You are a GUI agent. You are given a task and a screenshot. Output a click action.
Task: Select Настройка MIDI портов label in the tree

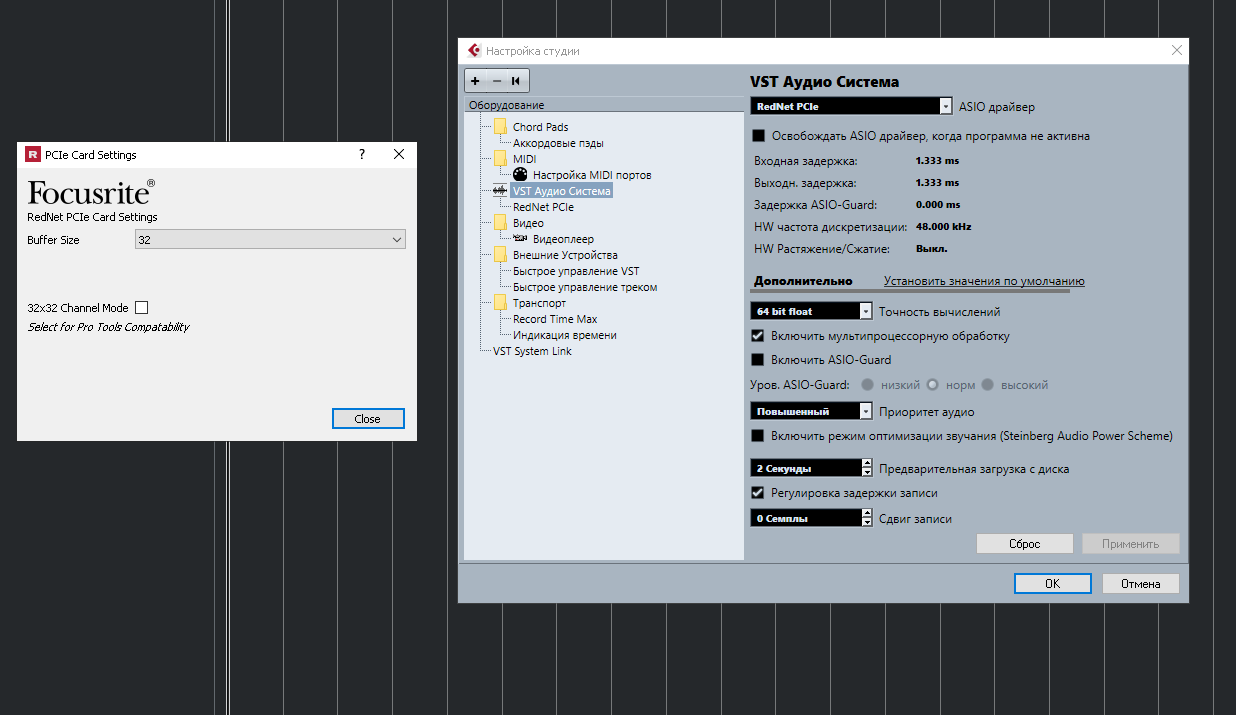592,175
